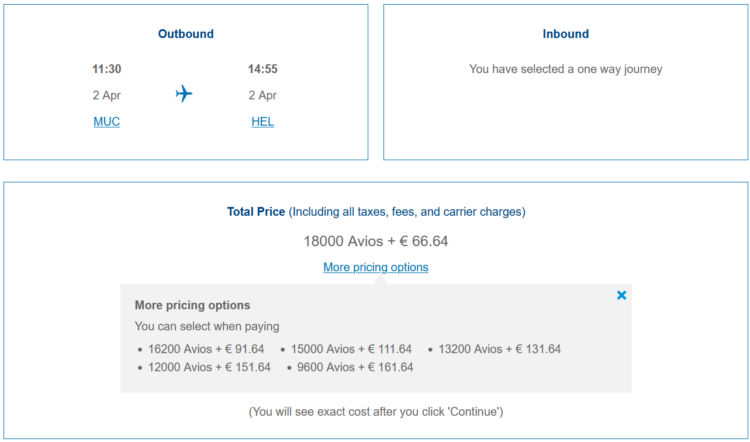This screenshot has height=442, width=750.
Task: Click the Total Price heading text
Action: pos(256,212)
